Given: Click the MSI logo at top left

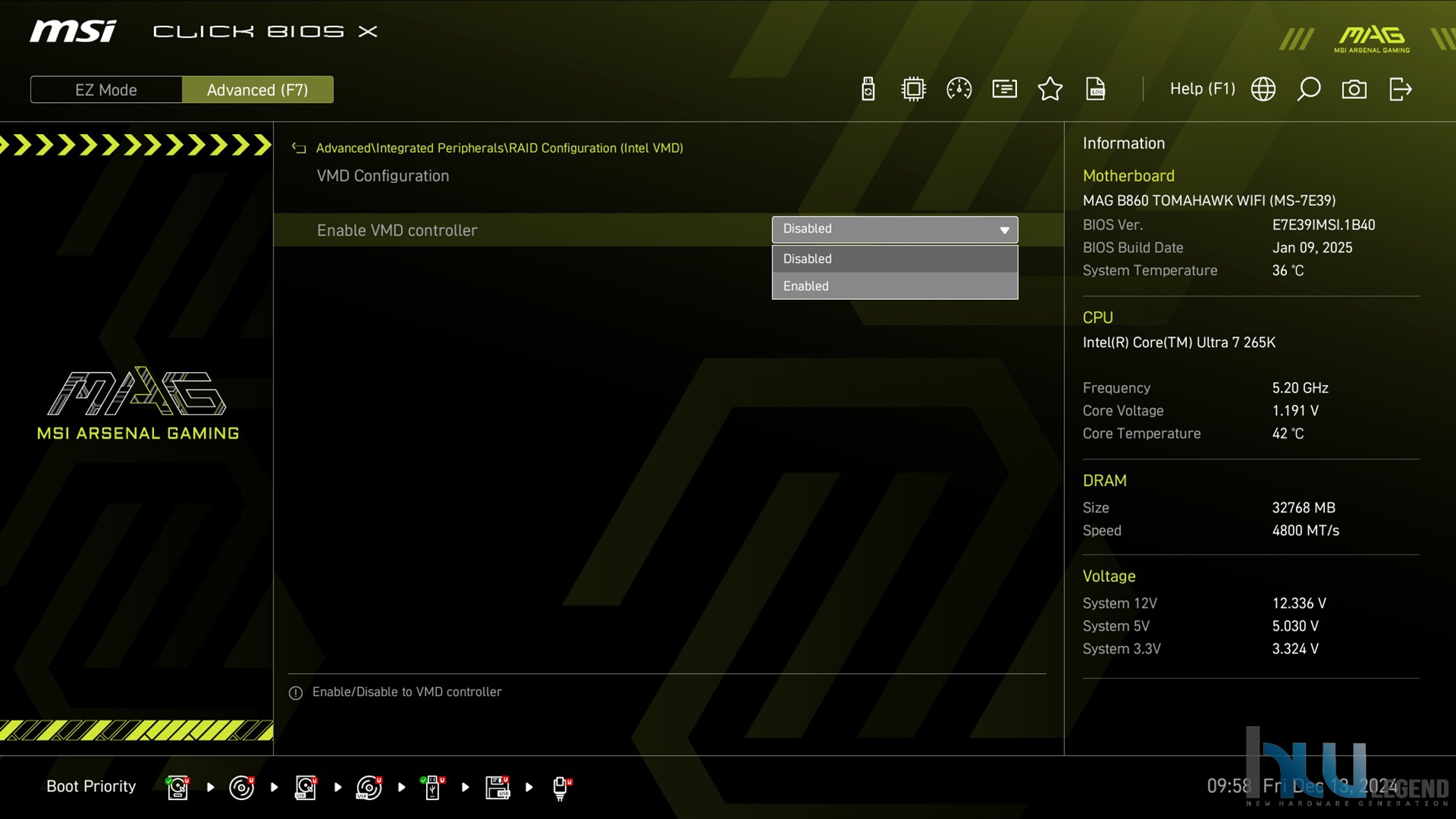Looking at the screenshot, I should click(73, 31).
